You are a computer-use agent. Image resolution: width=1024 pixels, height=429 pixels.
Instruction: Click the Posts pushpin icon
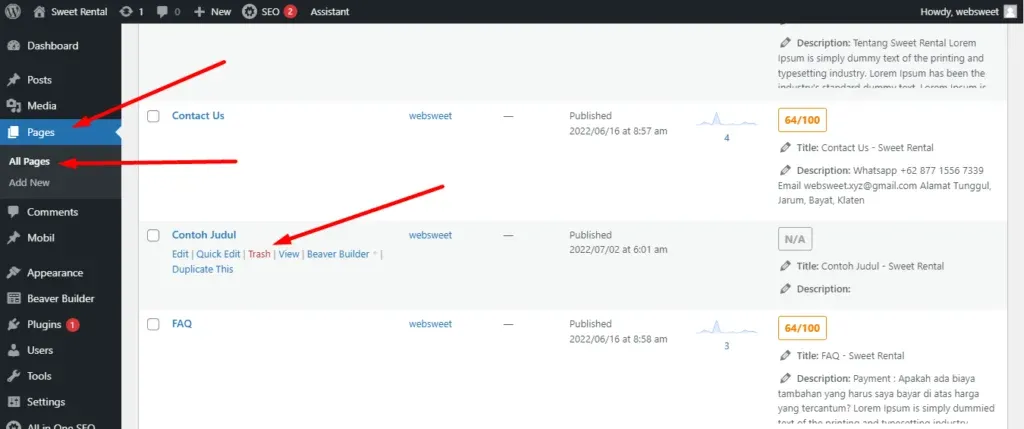pyautogui.click(x=13, y=80)
